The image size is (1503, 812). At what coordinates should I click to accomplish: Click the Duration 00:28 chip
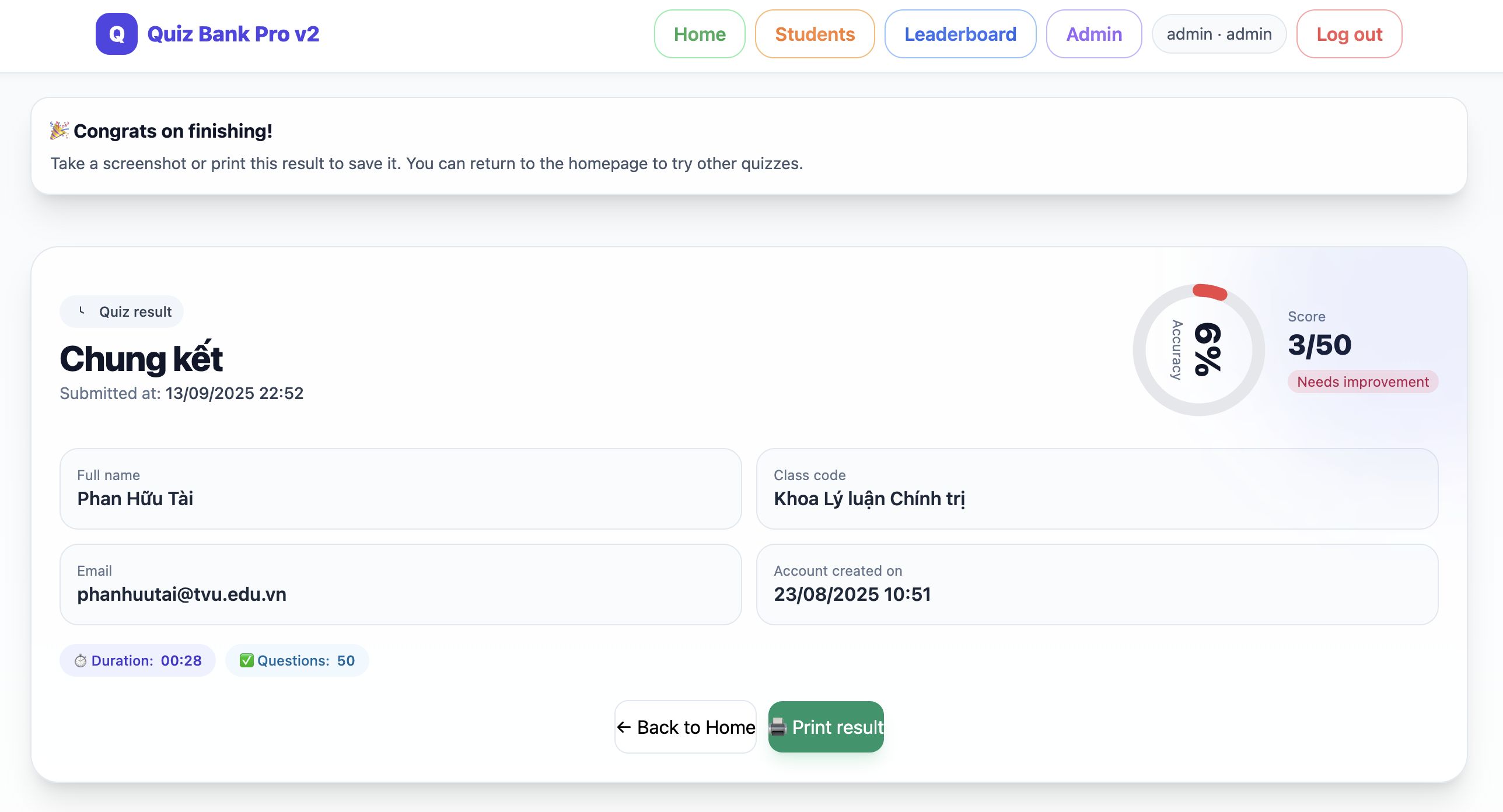pos(138,660)
